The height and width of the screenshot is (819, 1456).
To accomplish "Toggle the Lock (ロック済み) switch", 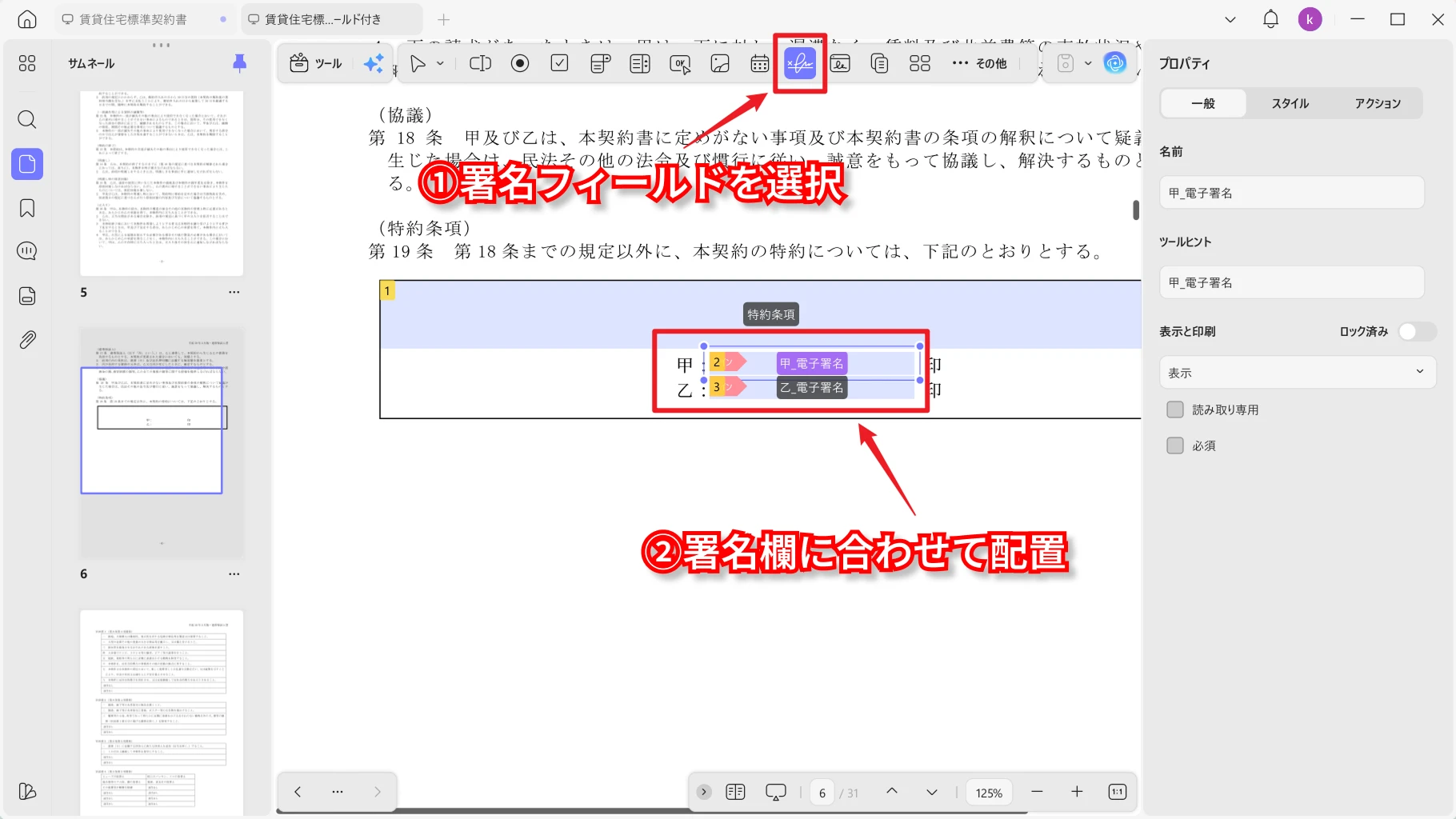I will point(1417,331).
